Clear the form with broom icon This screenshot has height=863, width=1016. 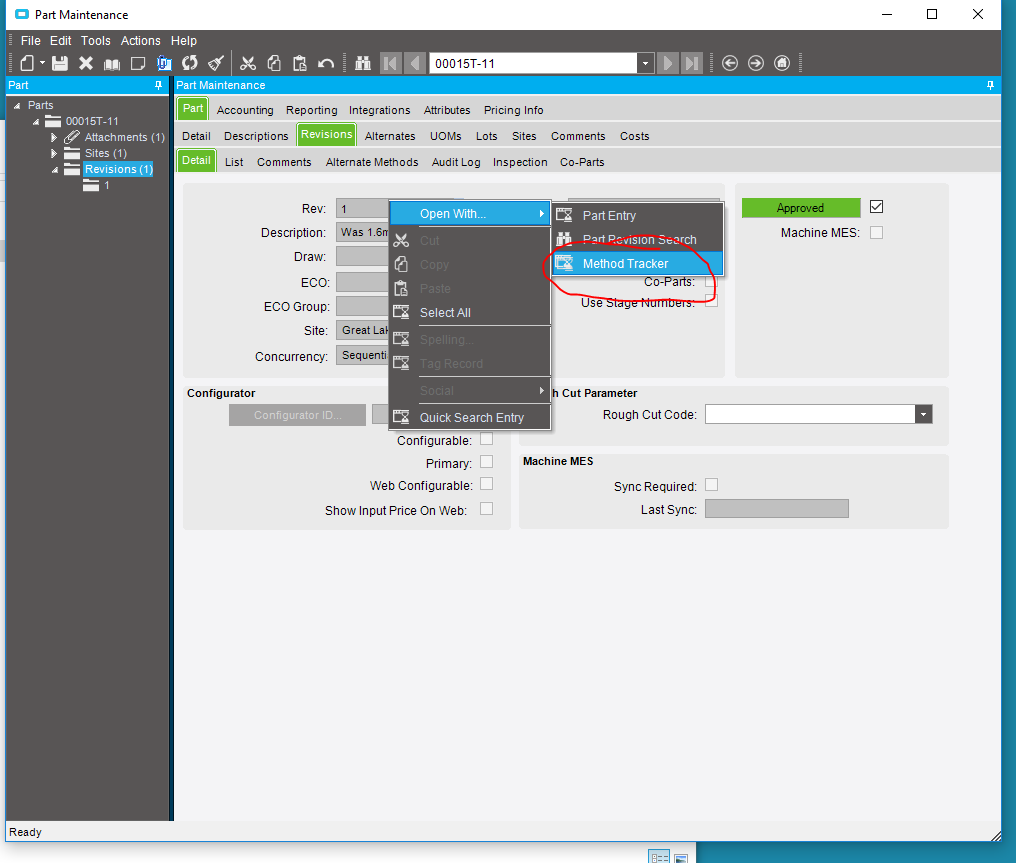click(x=216, y=63)
